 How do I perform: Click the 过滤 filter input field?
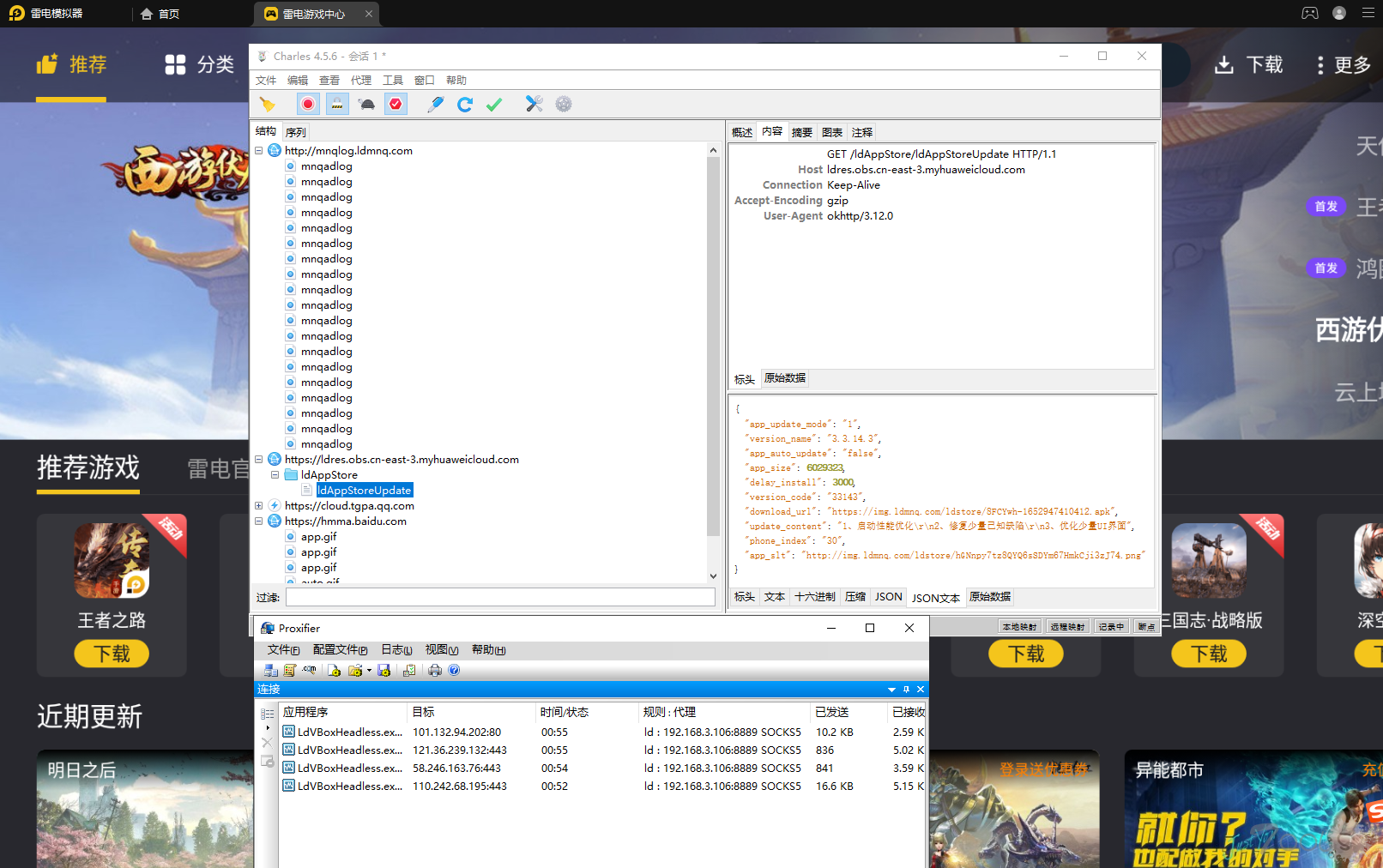(x=500, y=597)
